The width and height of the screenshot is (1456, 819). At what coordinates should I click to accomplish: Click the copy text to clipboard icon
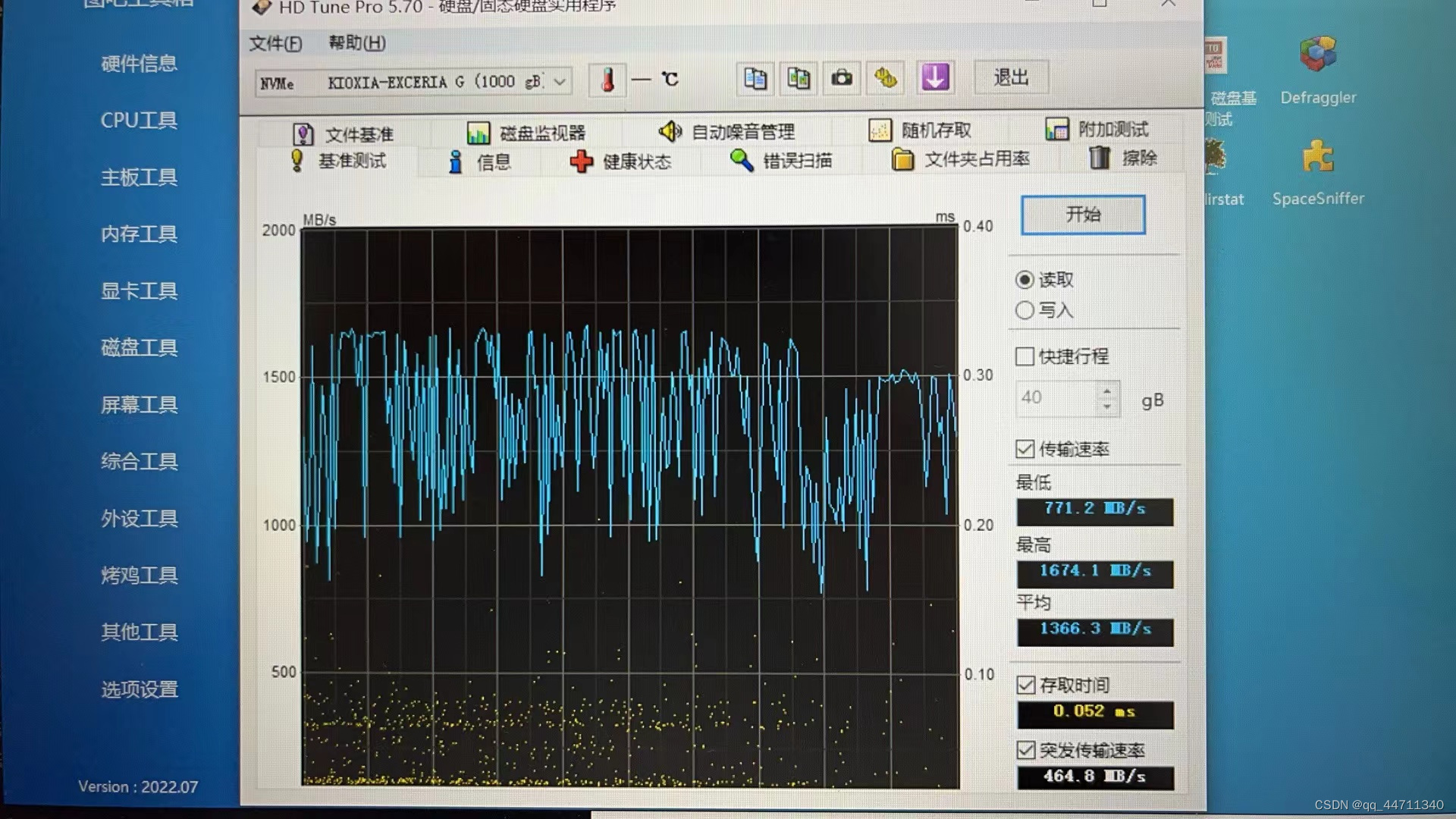click(755, 78)
